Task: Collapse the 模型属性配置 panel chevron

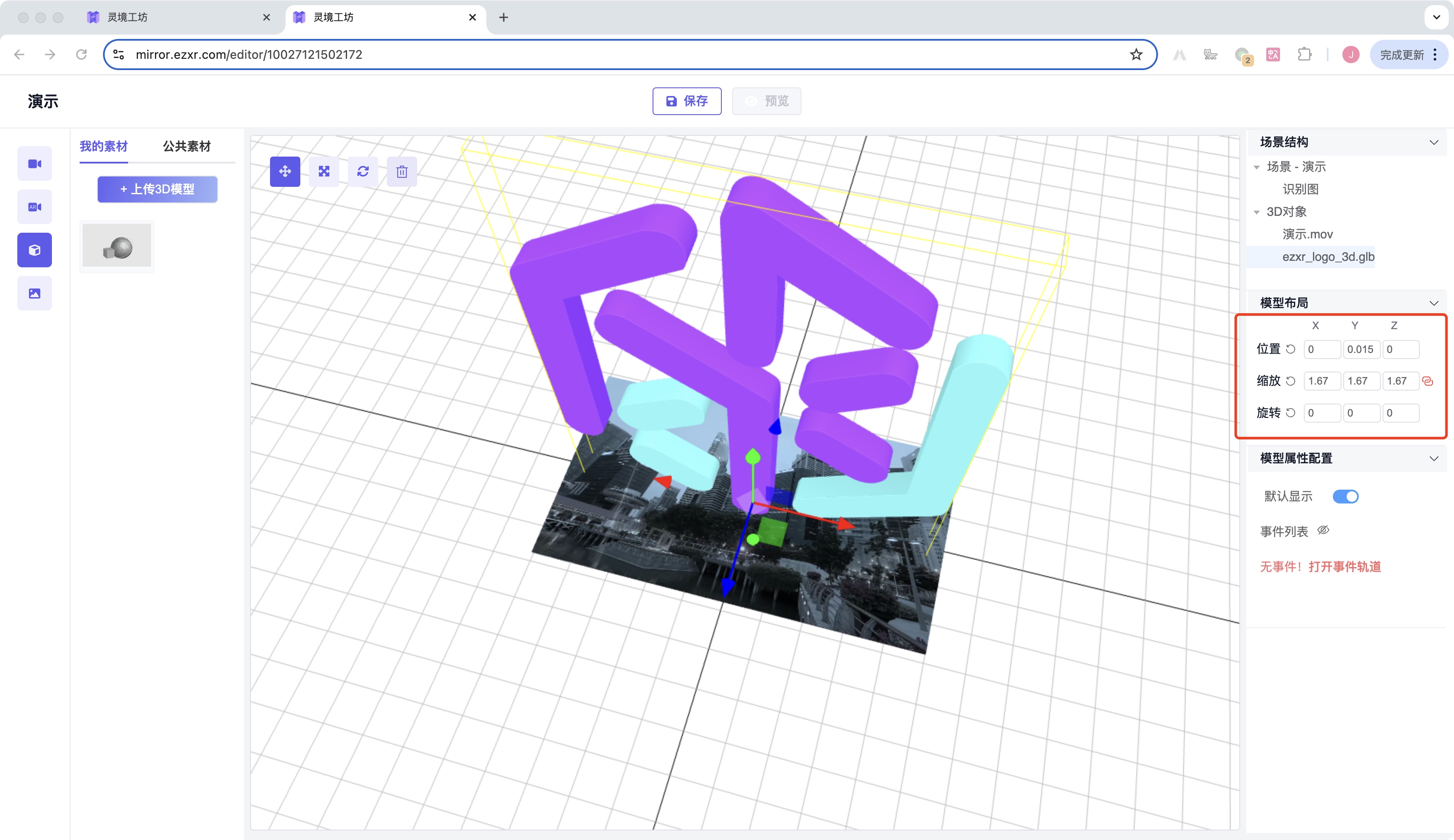Action: [x=1434, y=458]
